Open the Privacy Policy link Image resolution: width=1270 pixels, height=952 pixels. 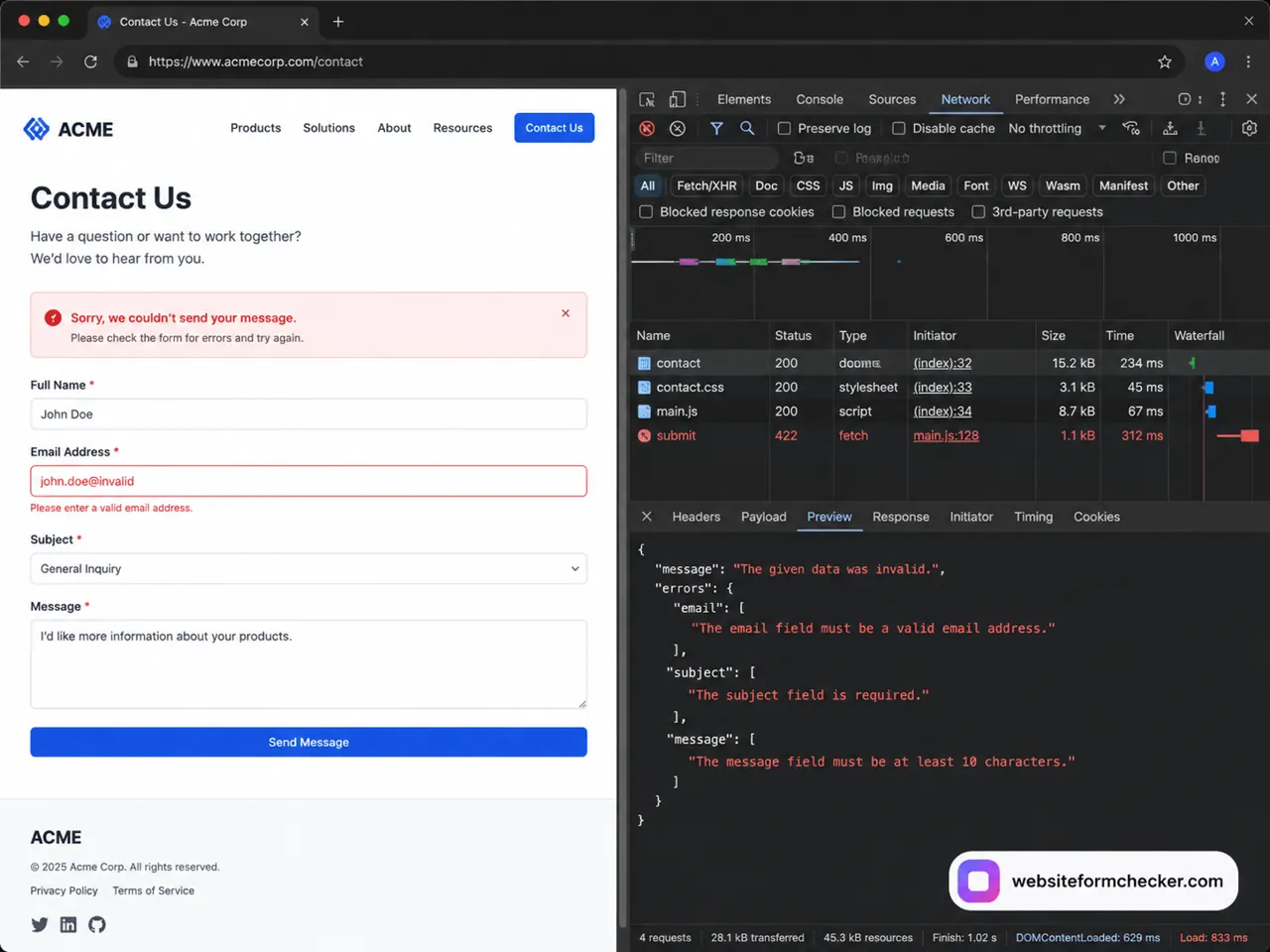pos(63,891)
